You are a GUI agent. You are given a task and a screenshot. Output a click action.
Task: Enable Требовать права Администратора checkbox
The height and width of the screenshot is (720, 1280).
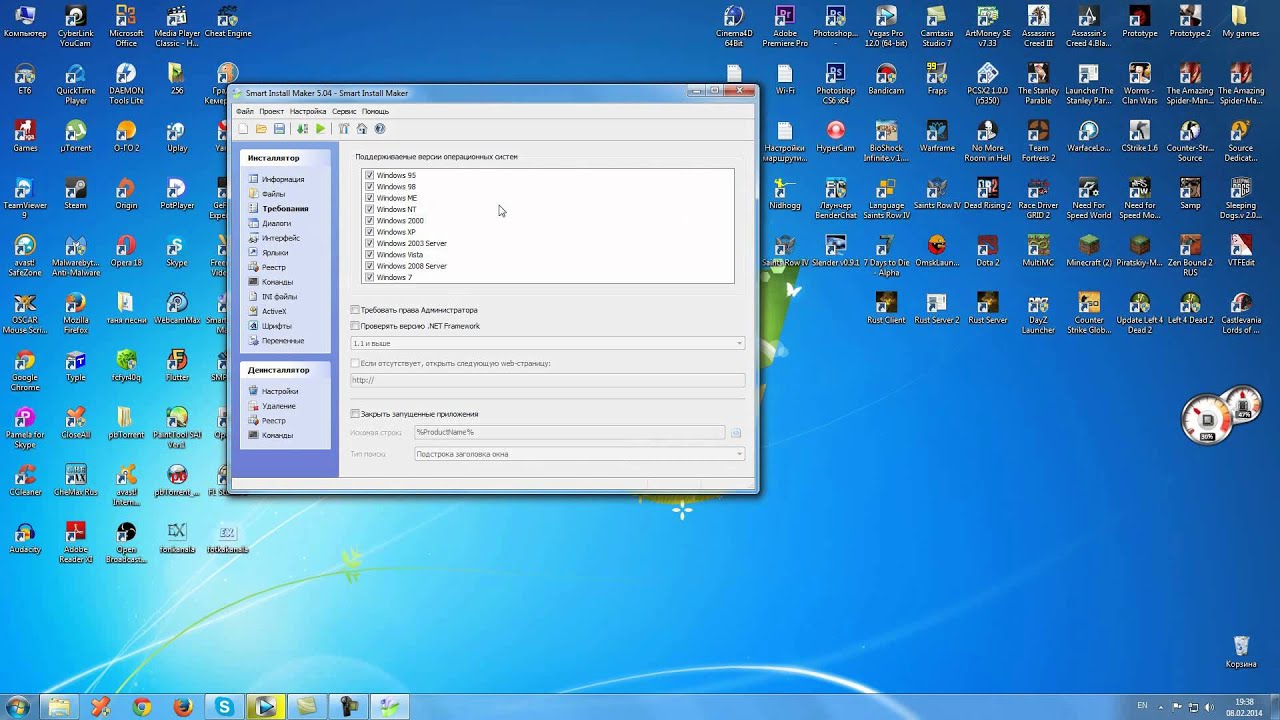[355, 310]
